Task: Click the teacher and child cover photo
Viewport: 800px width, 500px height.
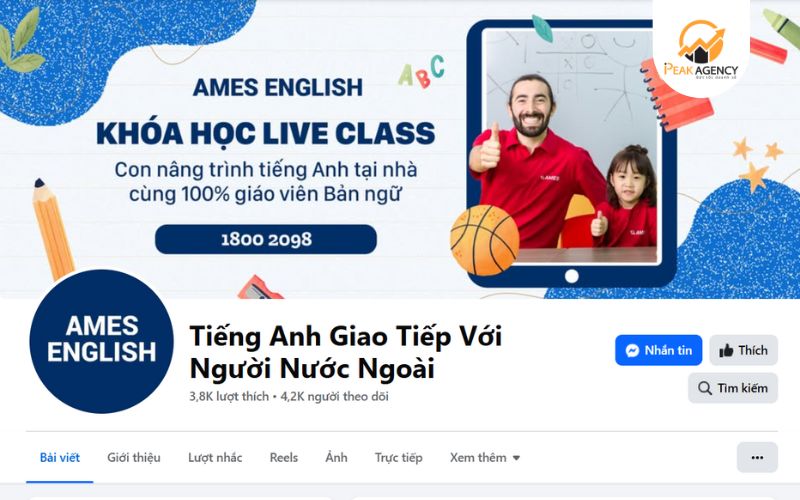Action: [x=571, y=147]
